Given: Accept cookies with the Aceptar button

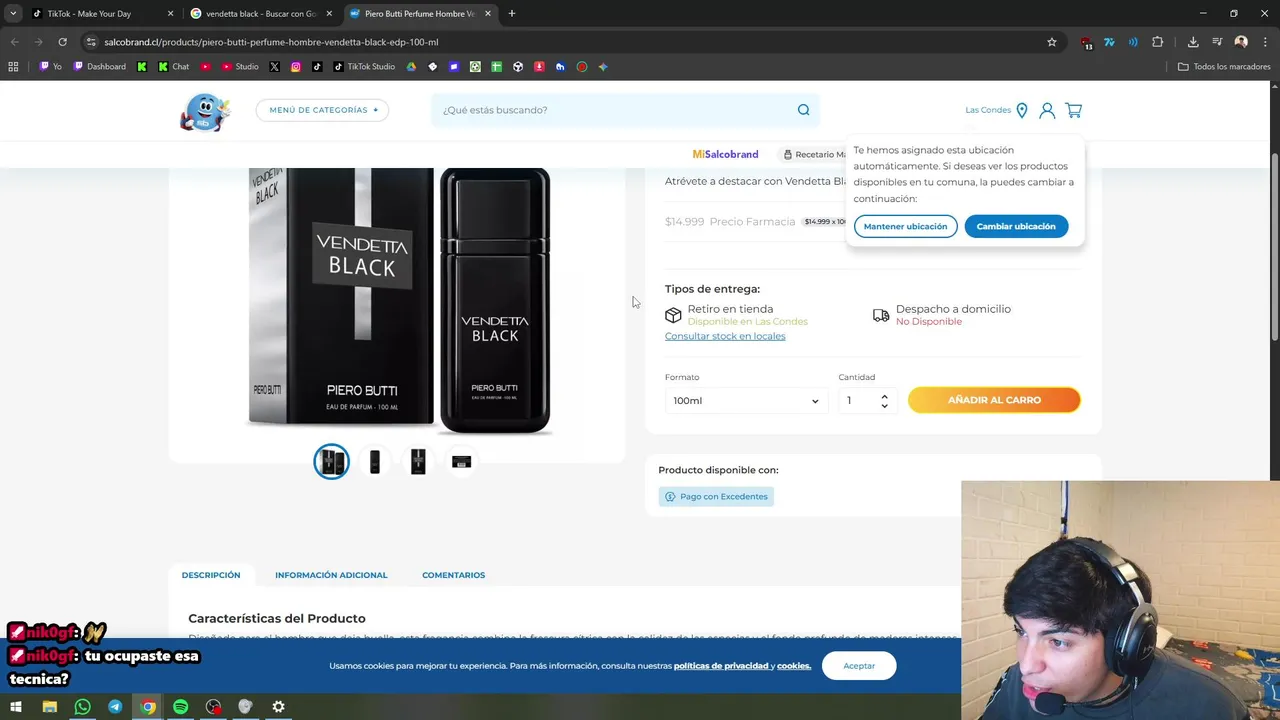Looking at the screenshot, I should point(859,666).
